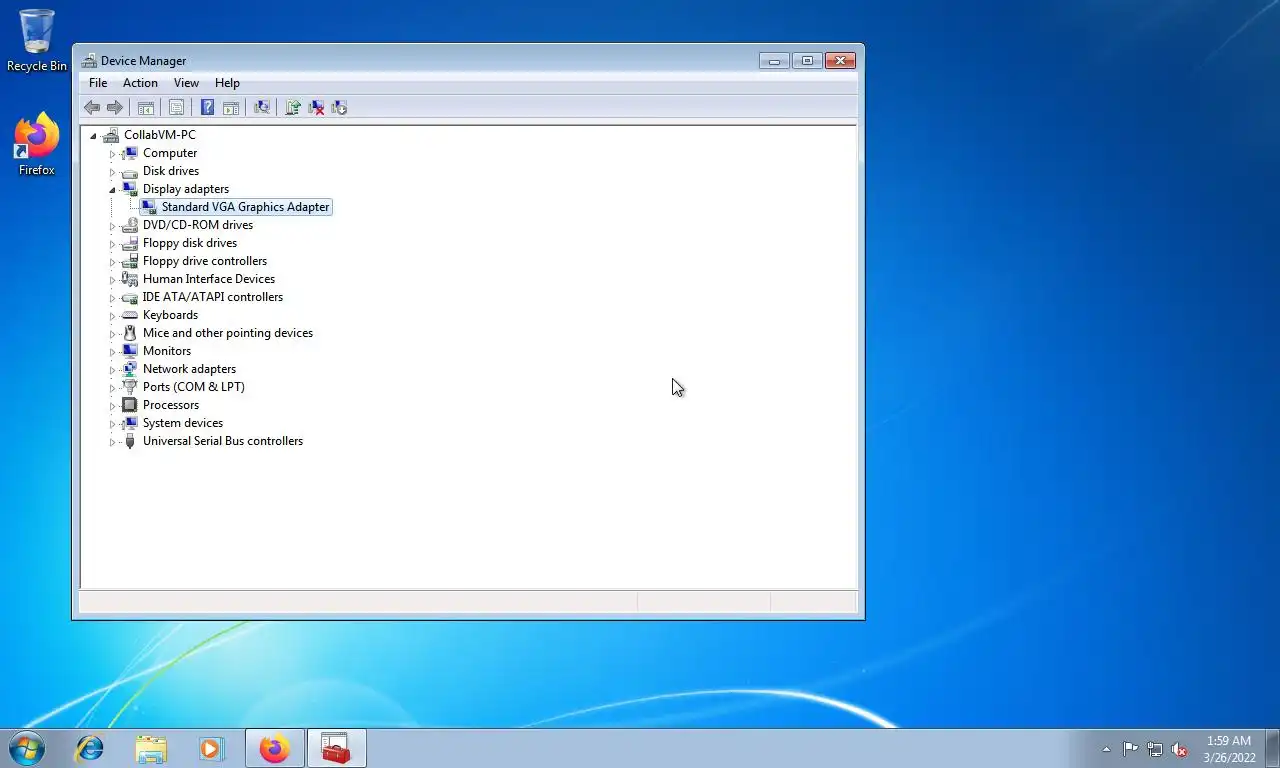Expand the Computer category arrow

point(112,154)
